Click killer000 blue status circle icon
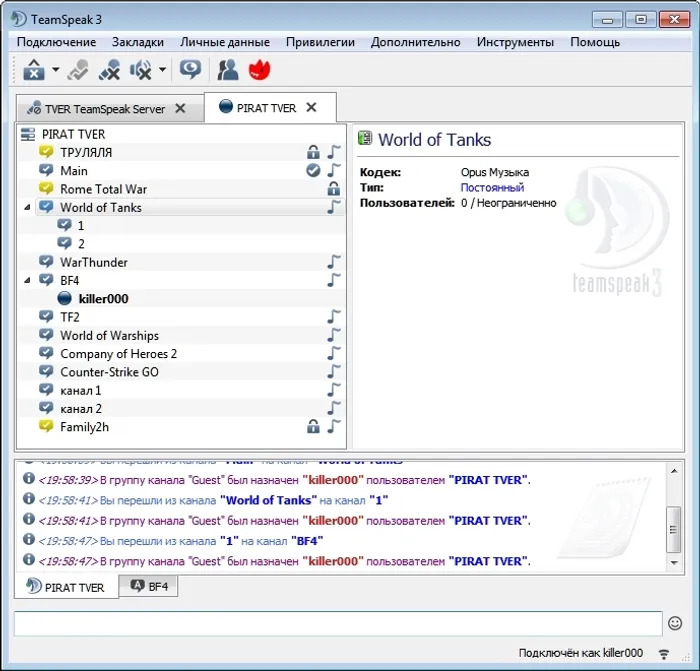The image size is (700, 671). 64,299
